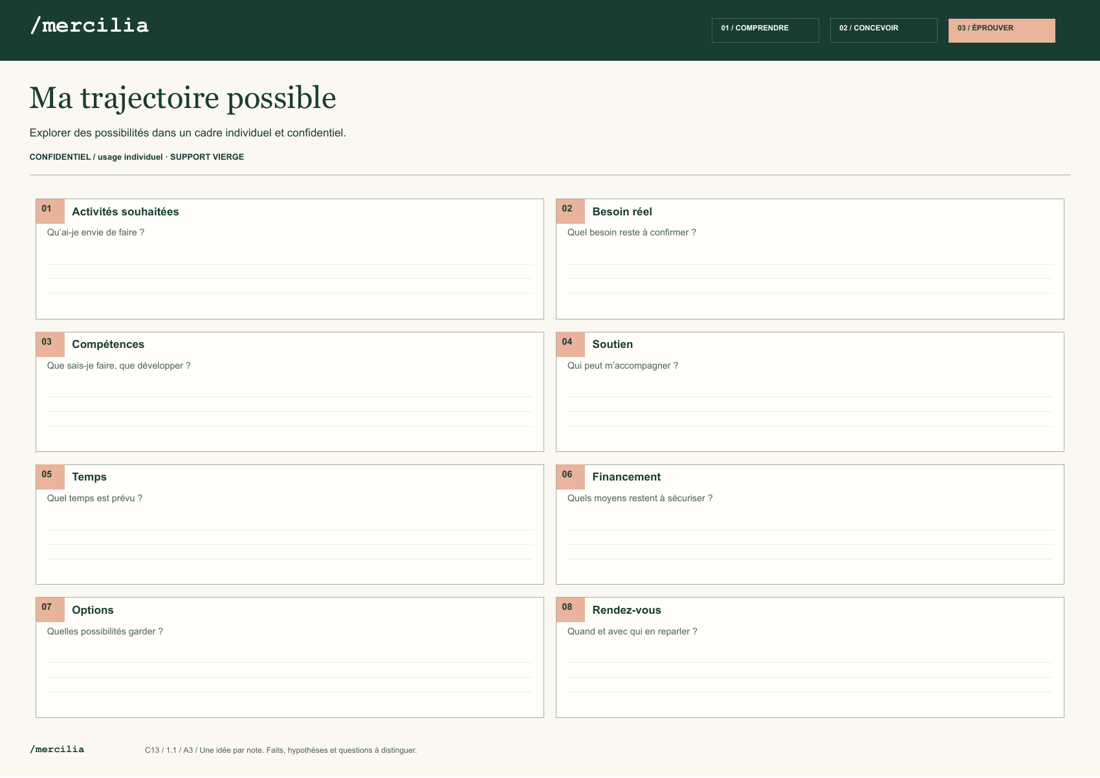
Task: Click the Options note area
Action: pos(290,657)
